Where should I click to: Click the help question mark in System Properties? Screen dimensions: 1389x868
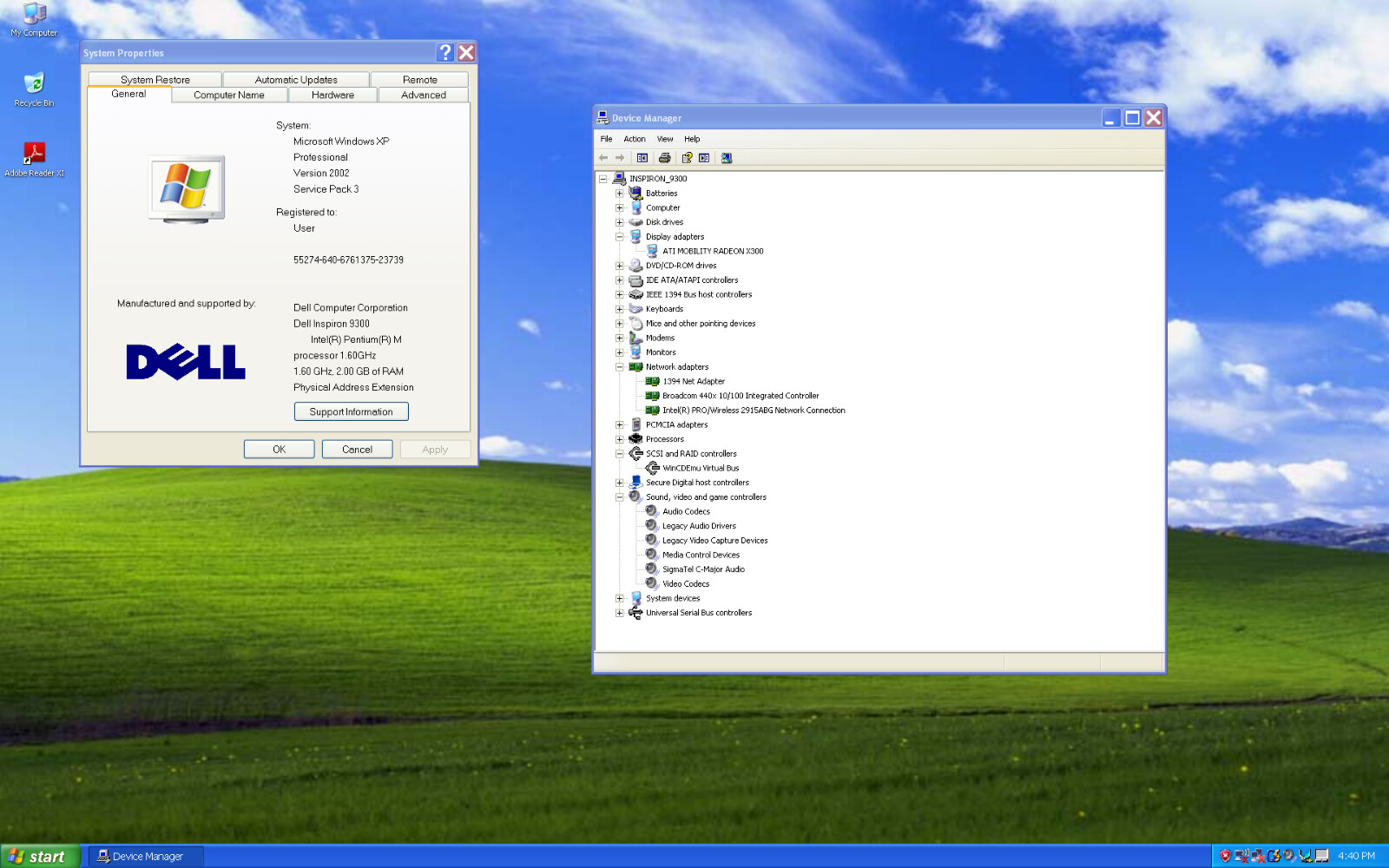coord(445,52)
